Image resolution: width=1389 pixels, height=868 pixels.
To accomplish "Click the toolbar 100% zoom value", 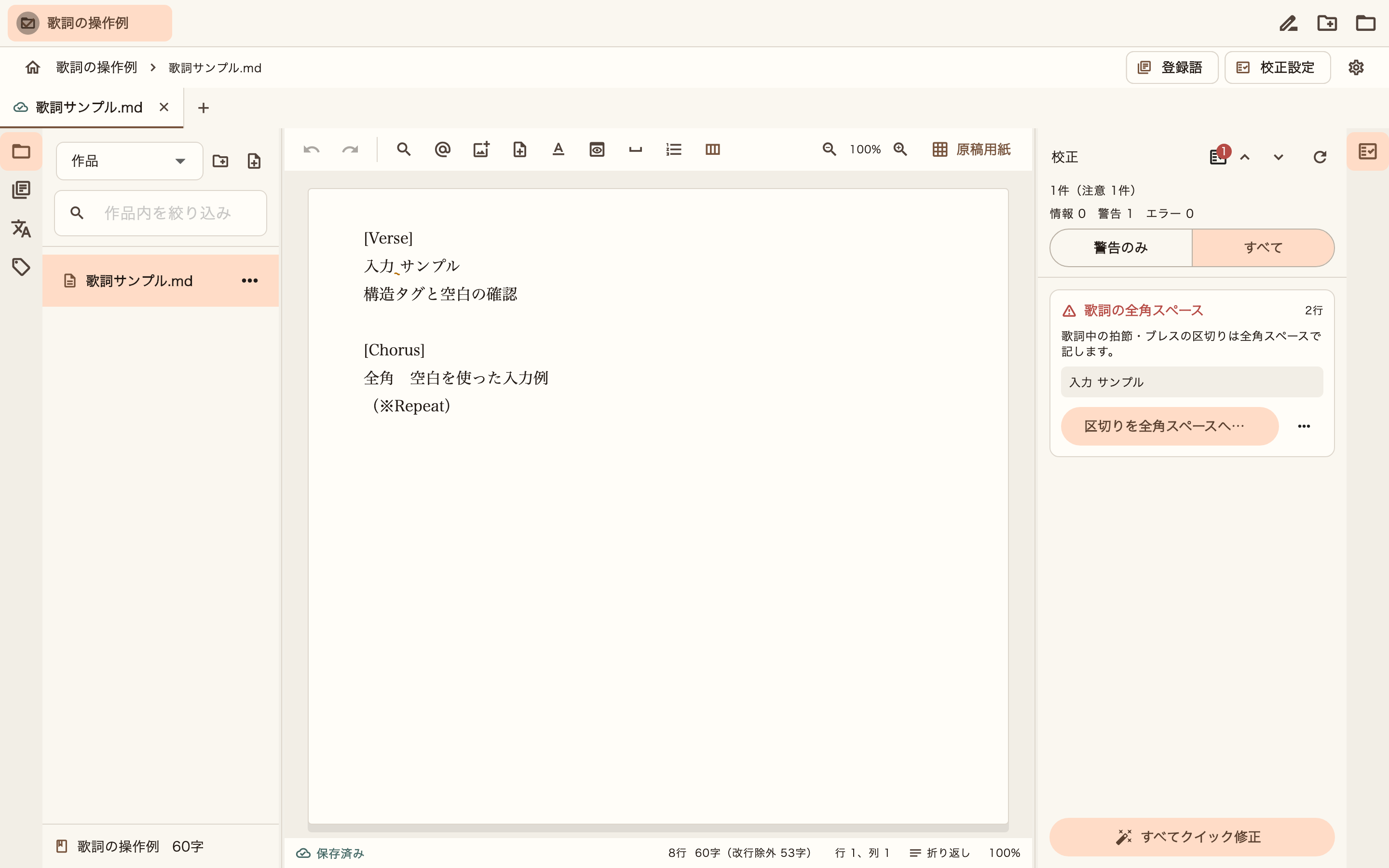I will [865, 150].
